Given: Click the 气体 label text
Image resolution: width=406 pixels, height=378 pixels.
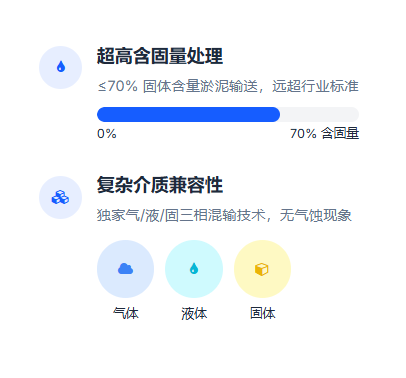Looking at the screenshot, I should pos(126,313).
